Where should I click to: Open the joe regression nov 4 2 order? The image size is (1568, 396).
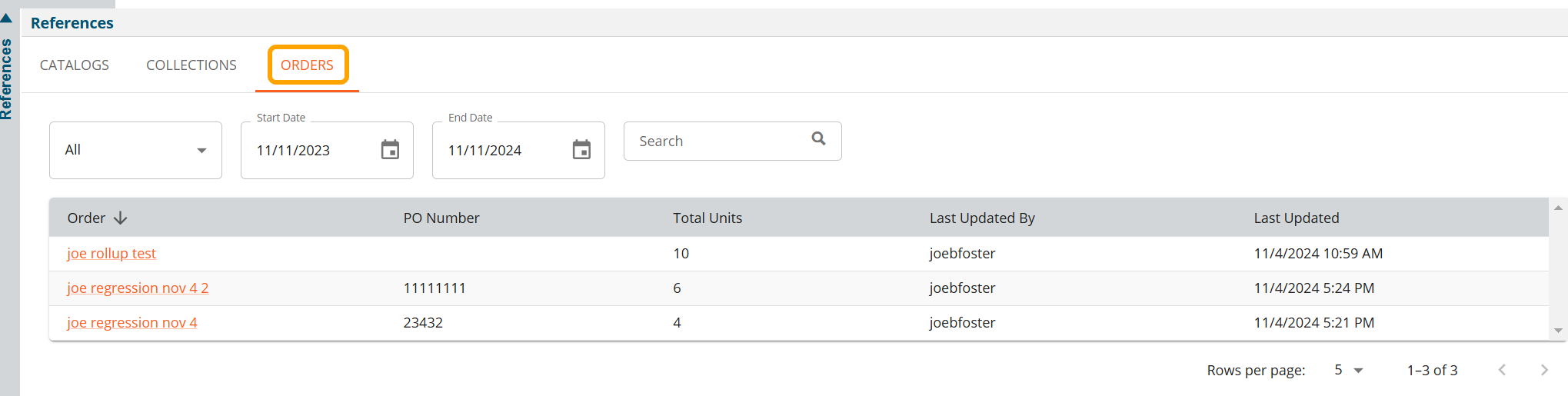(x=138, y=288)
